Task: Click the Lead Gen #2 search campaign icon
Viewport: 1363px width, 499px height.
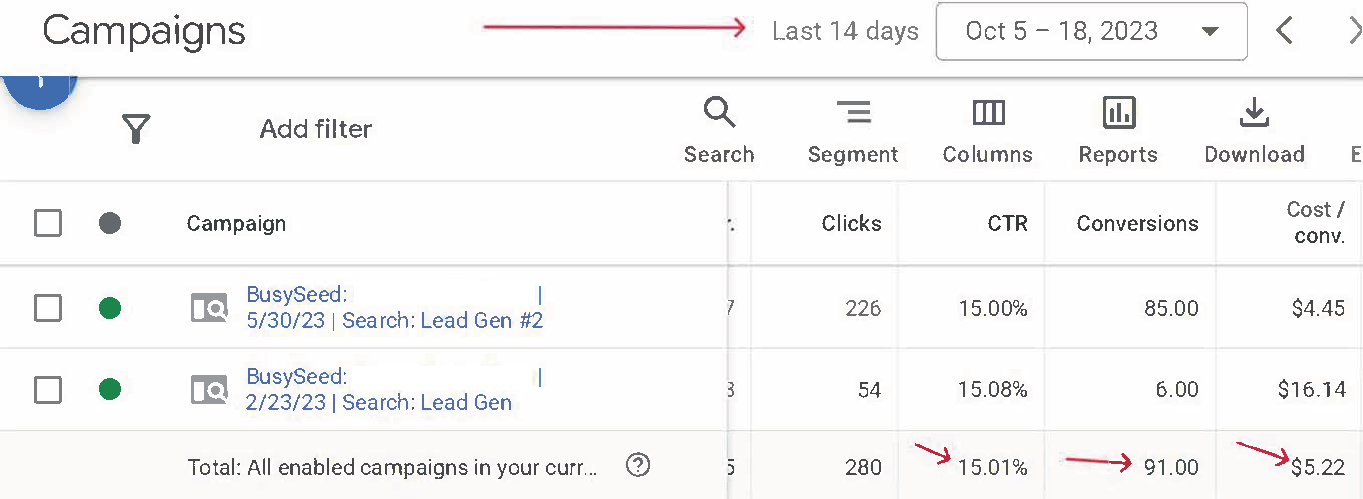Action: pyautogui.click(x=209, y=308)
